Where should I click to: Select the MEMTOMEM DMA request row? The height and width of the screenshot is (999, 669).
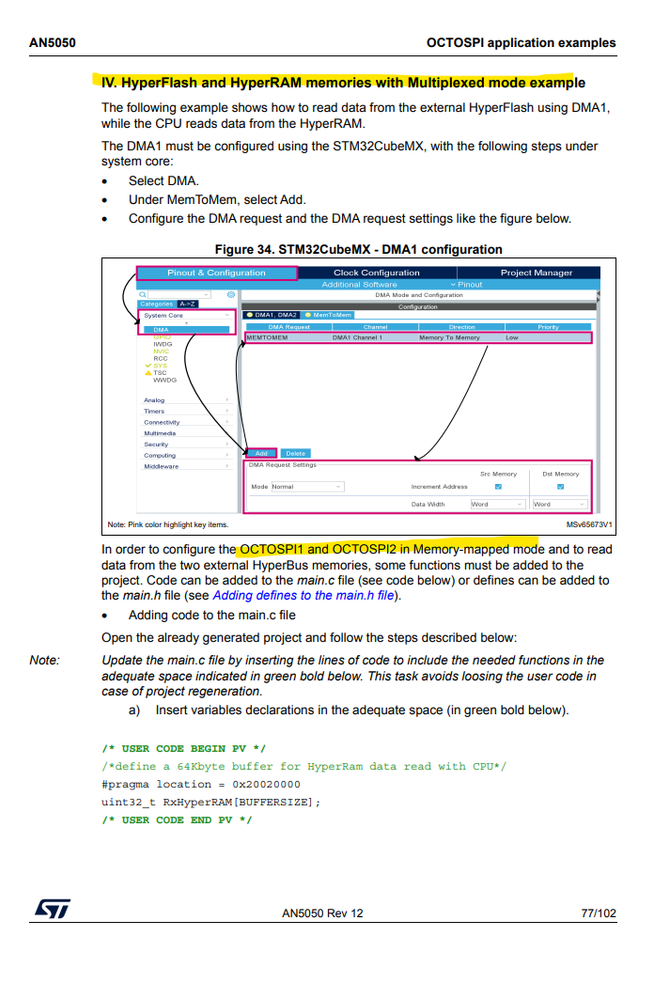pos(419,338)
